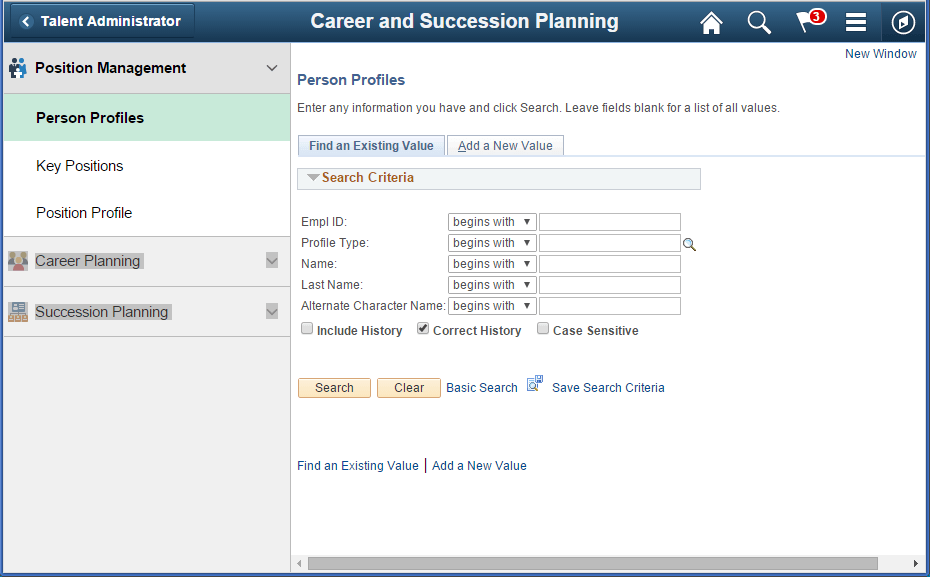Switch to the Add a New Value tab
930x577 pixels.
click(x=505, y=145)
